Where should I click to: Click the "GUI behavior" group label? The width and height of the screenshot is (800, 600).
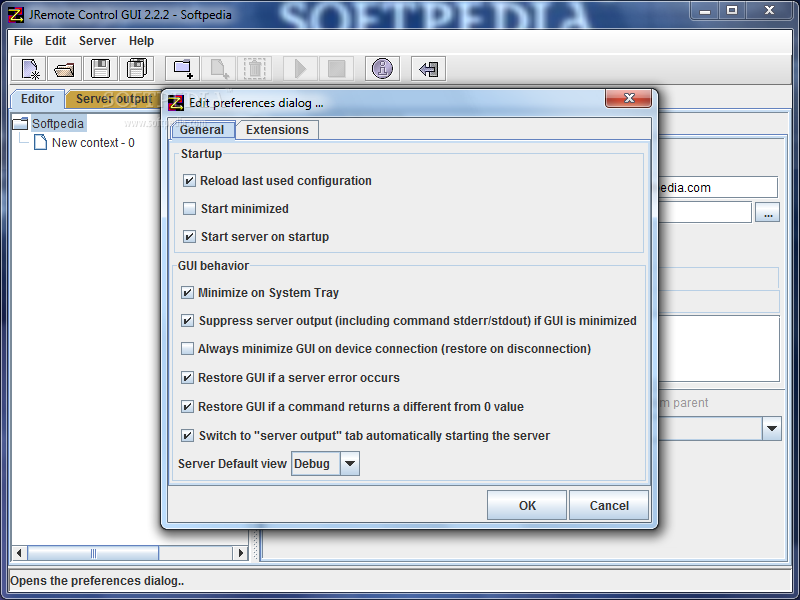[x=213, y=266]
